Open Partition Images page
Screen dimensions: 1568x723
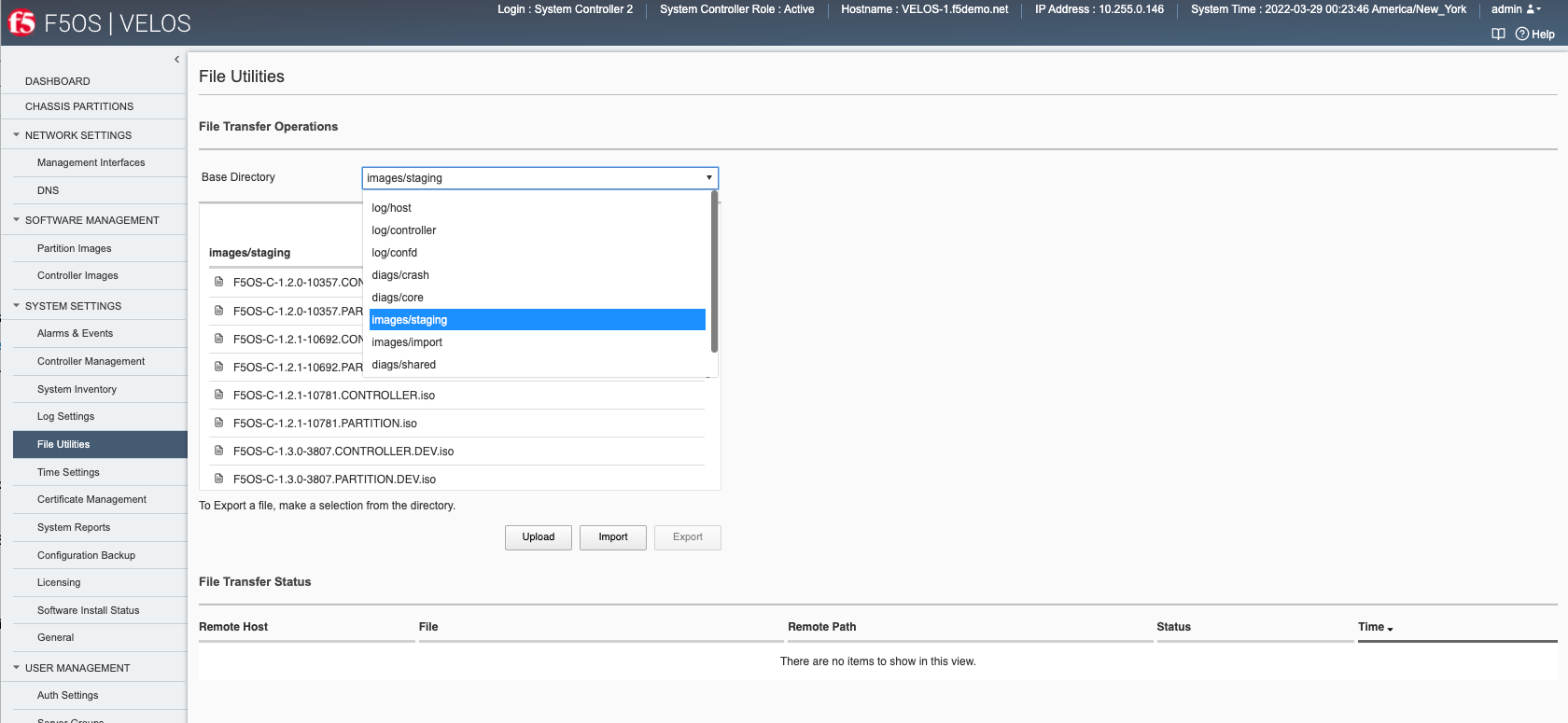coord(75,248)
